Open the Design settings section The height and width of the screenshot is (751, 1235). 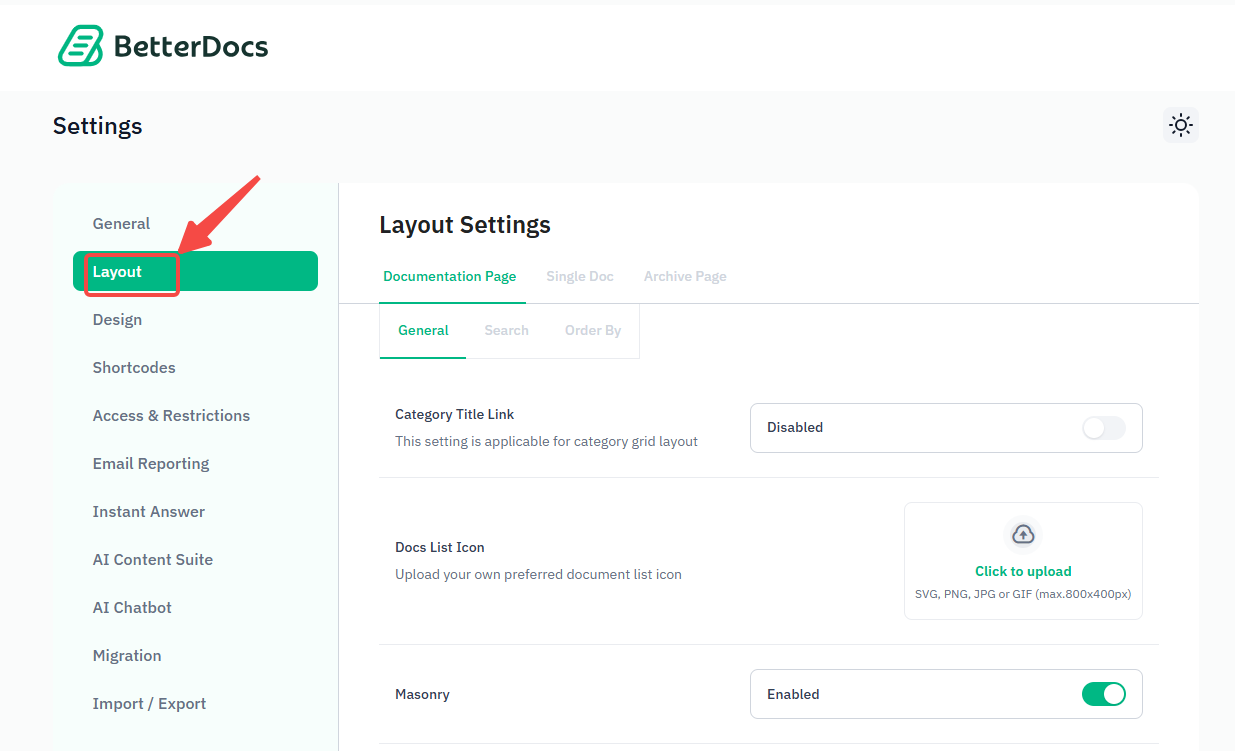117,319
